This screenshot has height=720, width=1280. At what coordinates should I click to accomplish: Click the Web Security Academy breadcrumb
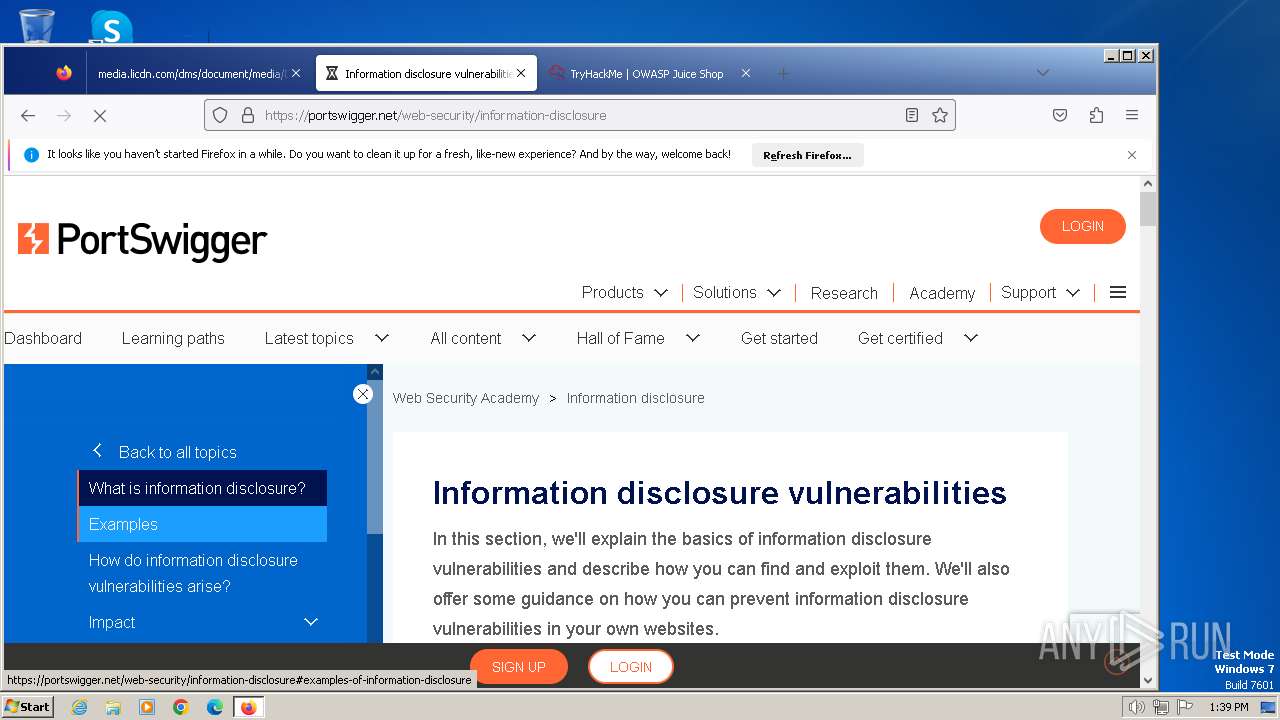tap(466, 398)
